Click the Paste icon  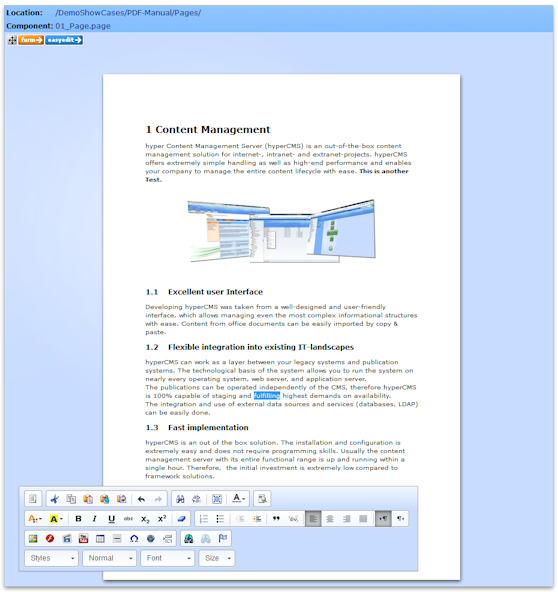pos(88,499)
